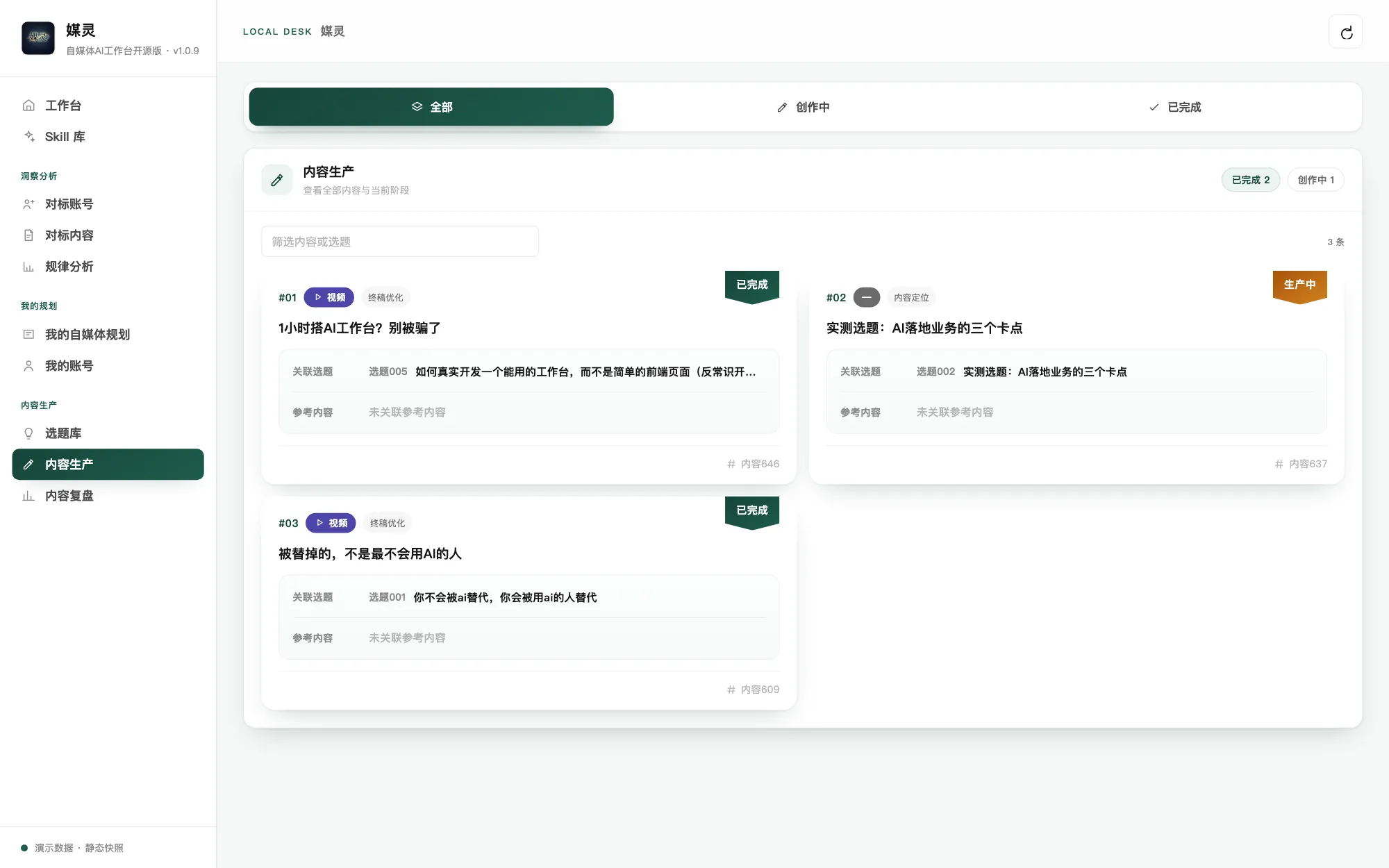This screenshot has height=868, width=1389.
Task: Switch to the 已完成 tab
Action: (1174, 107)
